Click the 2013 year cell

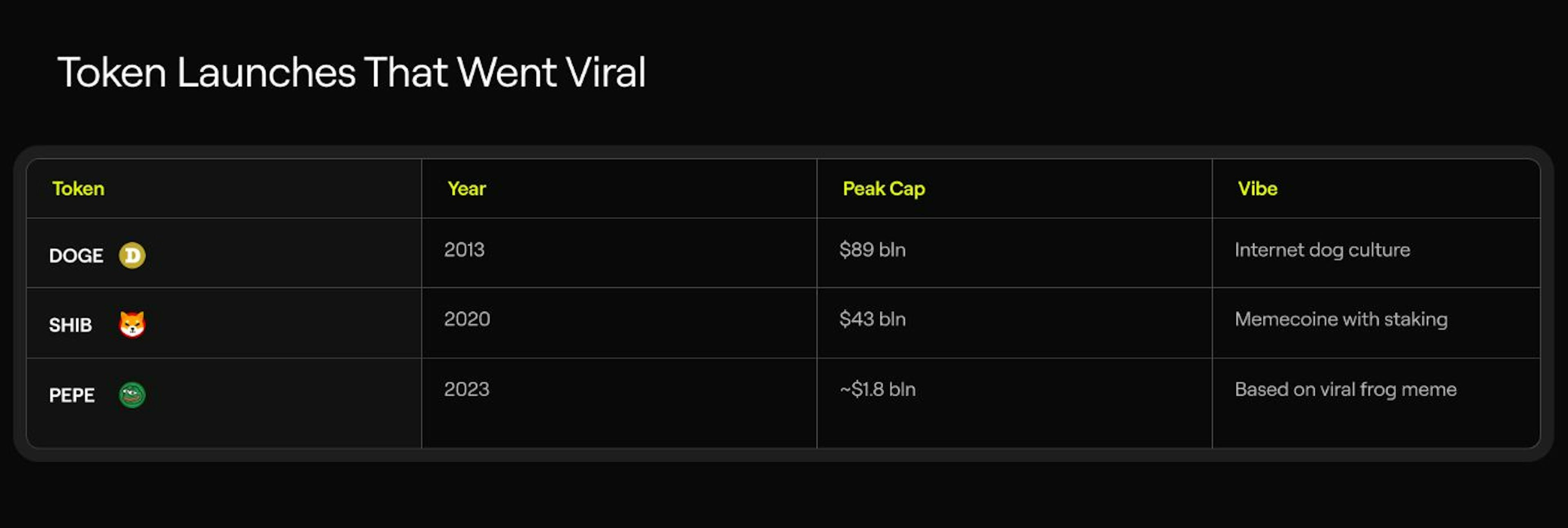[x=464, y=250]
